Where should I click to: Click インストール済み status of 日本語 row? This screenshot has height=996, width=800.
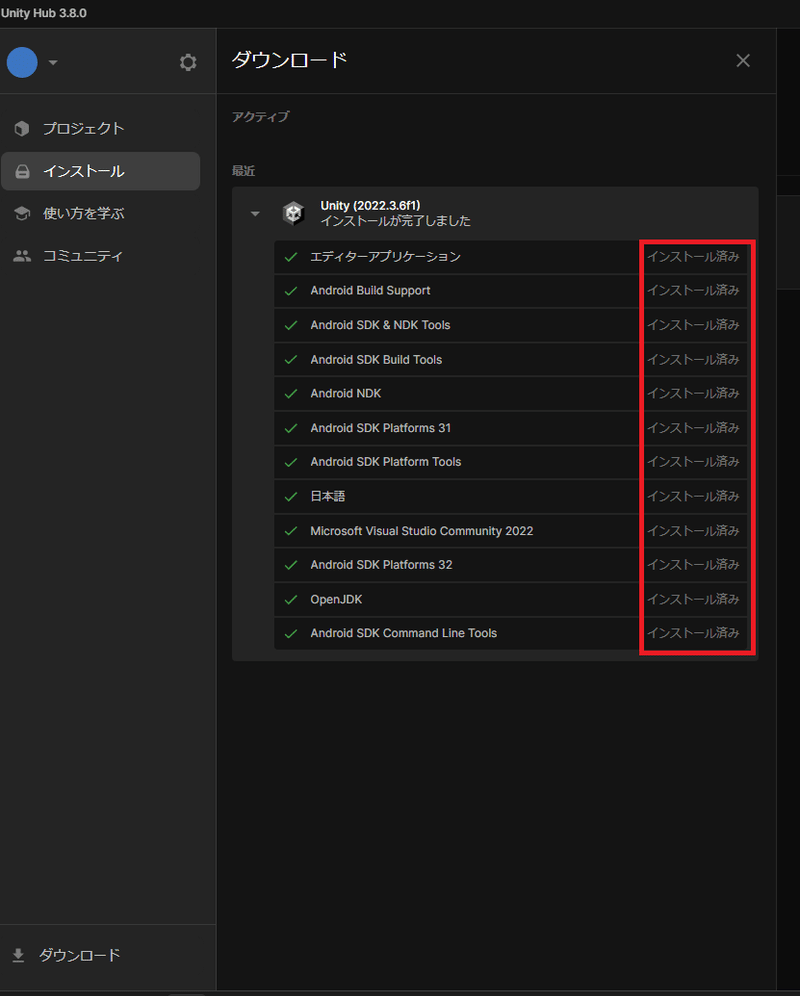(x=693, y=496)
